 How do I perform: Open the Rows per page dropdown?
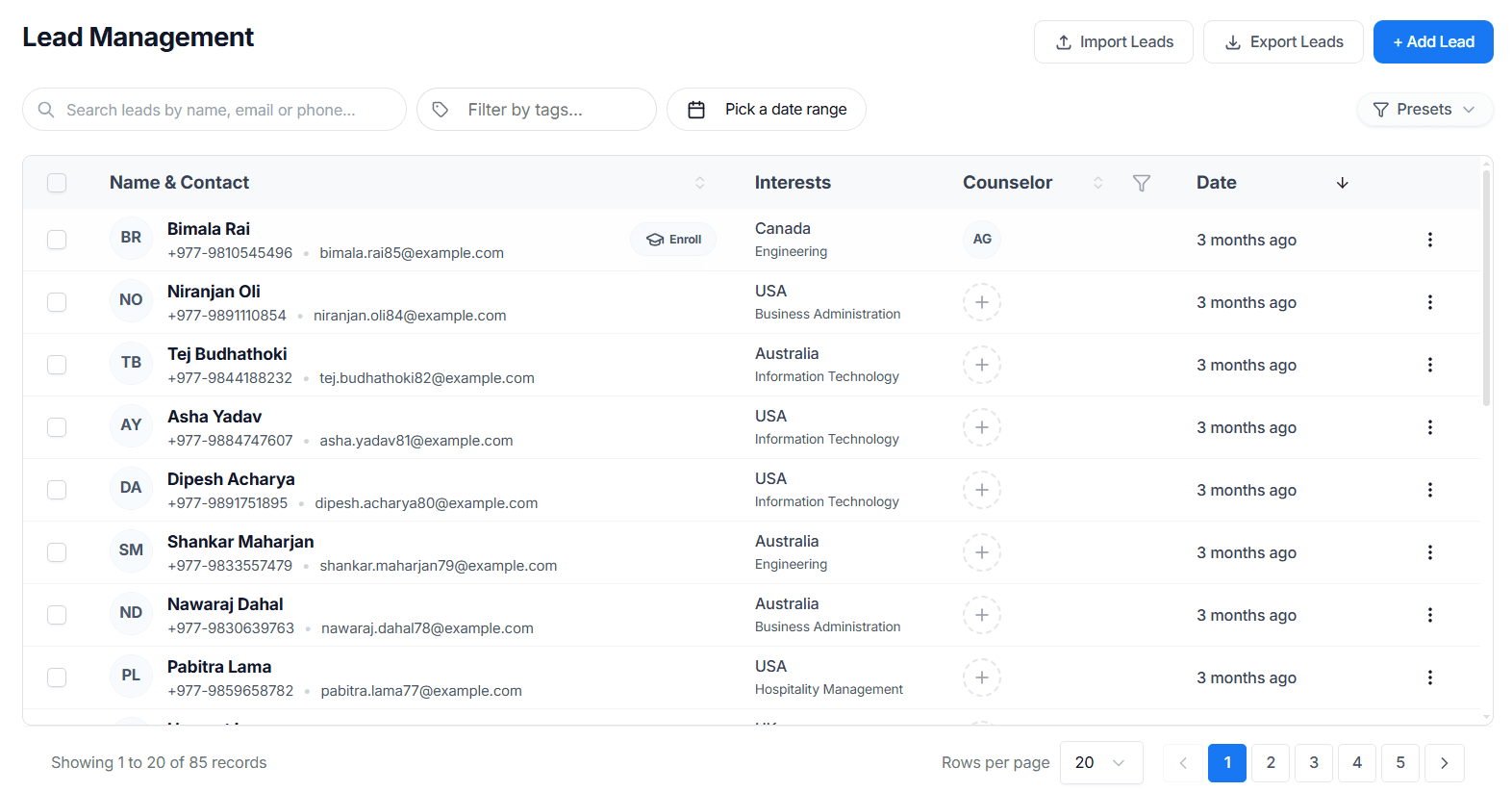1101,763
